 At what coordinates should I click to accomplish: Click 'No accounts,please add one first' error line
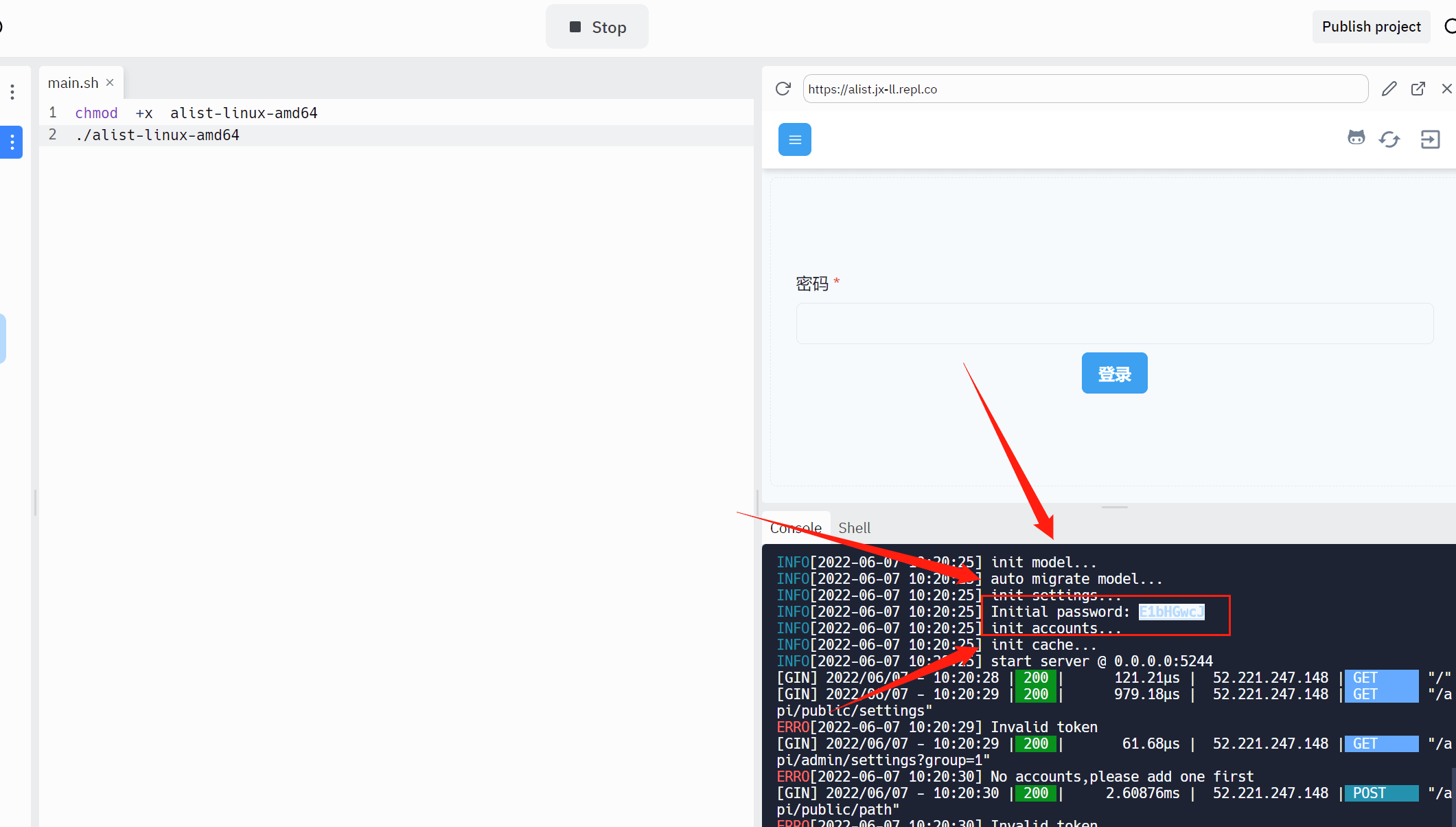tap(1122, 776)
